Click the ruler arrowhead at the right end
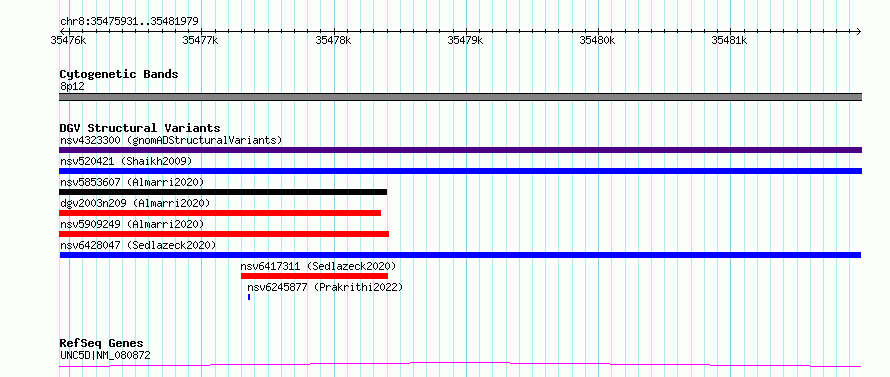This screenshot has width=890, height=377. pyautogui.click(x=858, y=31)
